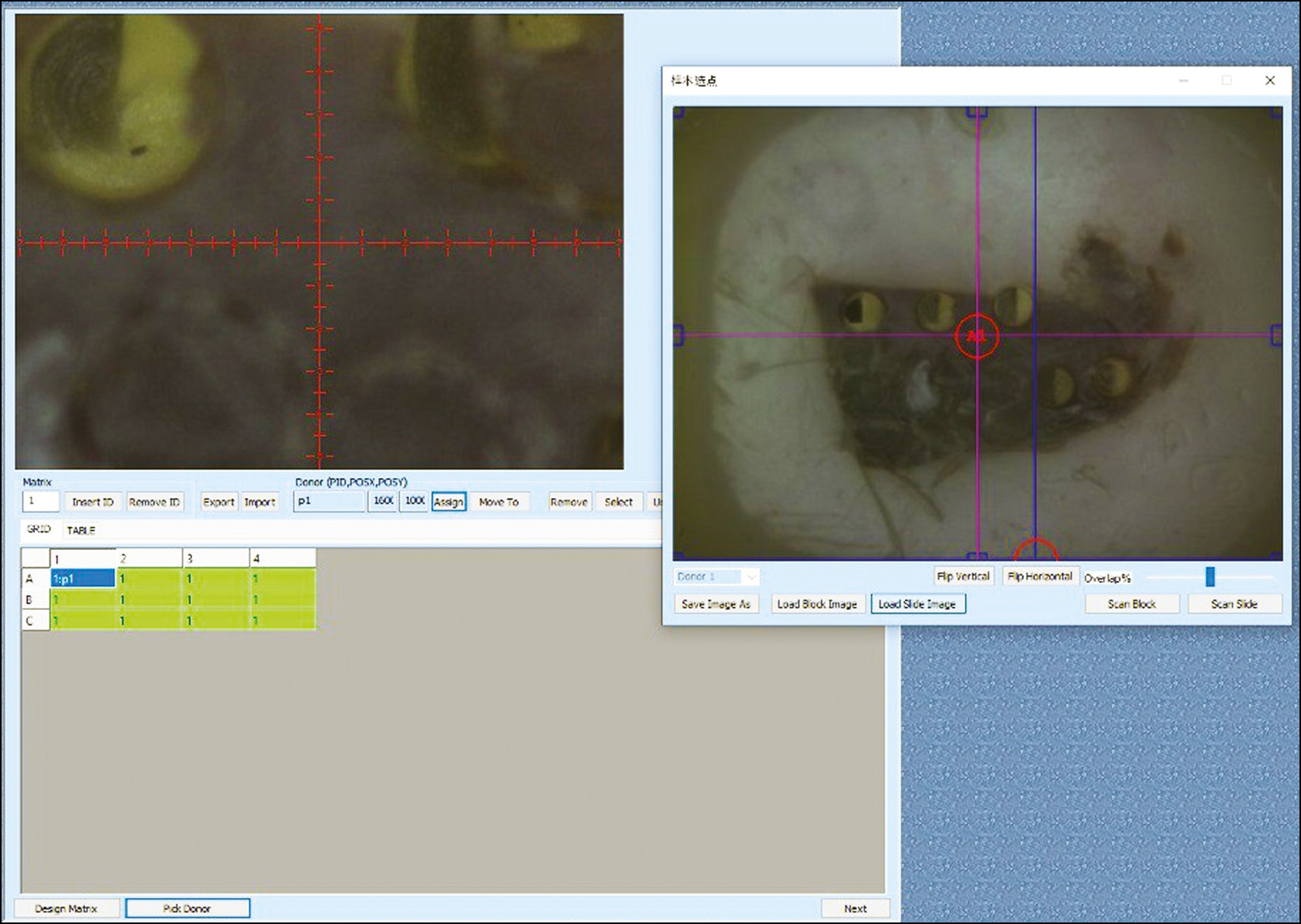This screenshot has width=1301, height=924.
Task: Click the red A1 marker circle
Action: click(976, 336)
